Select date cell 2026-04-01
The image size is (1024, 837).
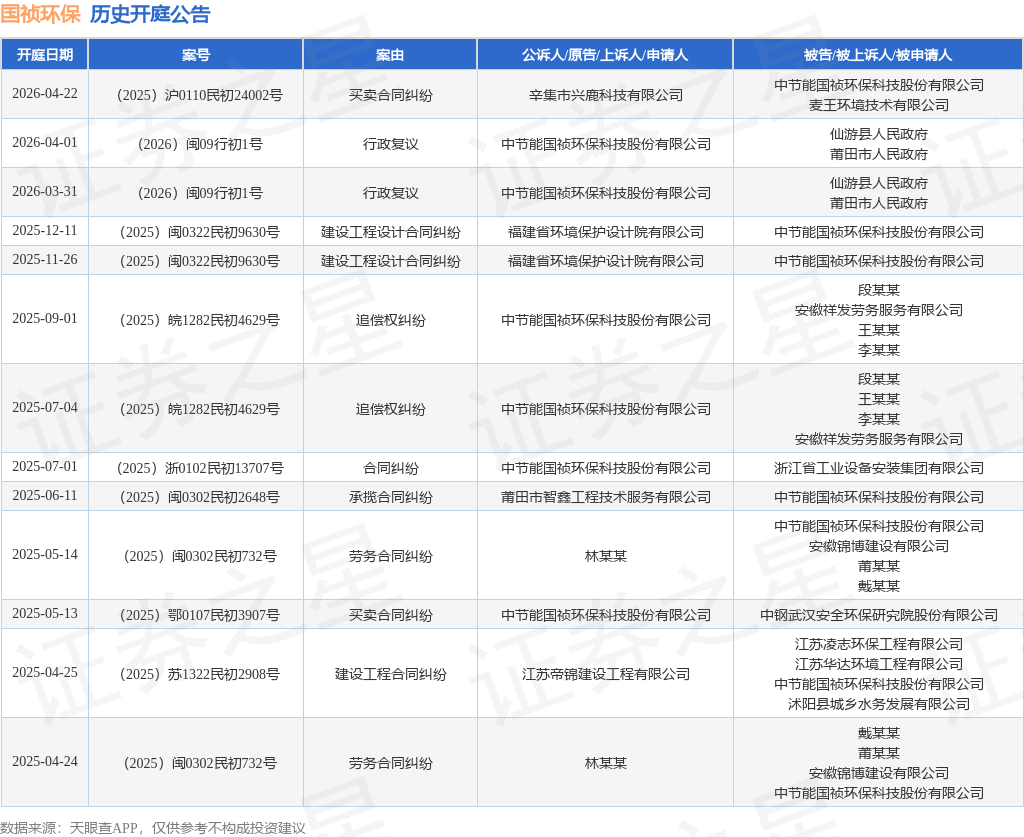pyautogui.click(x=44, y=142)
